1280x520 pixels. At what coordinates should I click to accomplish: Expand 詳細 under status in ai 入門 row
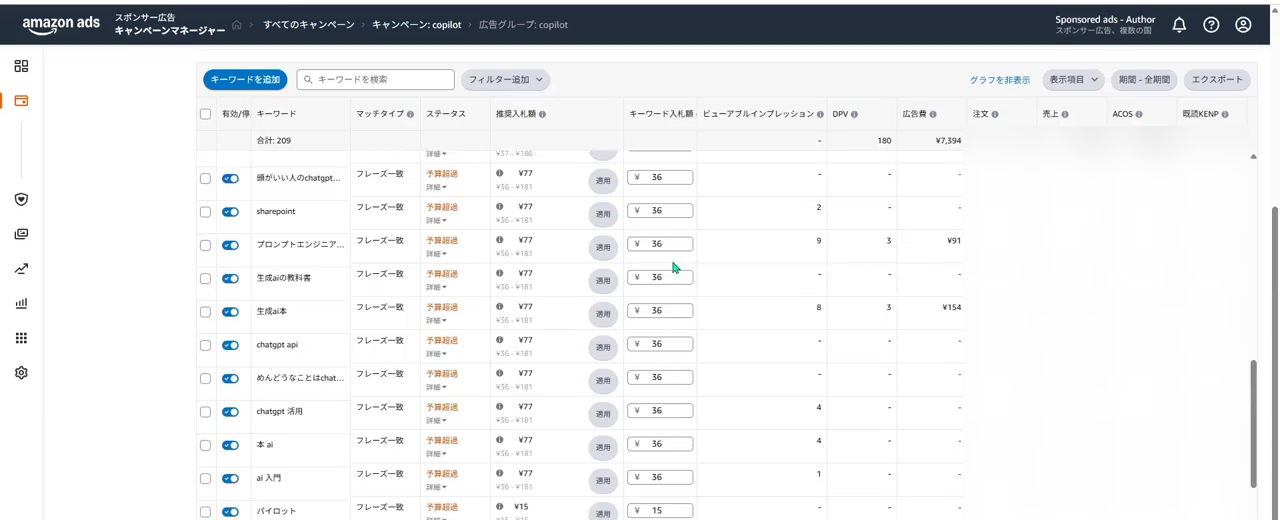pos(436,487)
